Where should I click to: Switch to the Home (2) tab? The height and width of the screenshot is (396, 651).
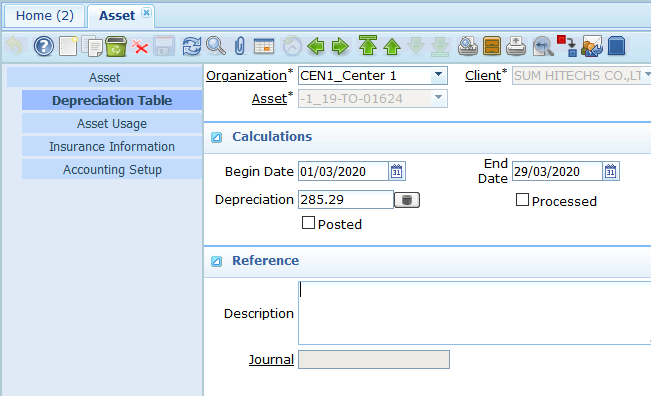click(45, 16)
